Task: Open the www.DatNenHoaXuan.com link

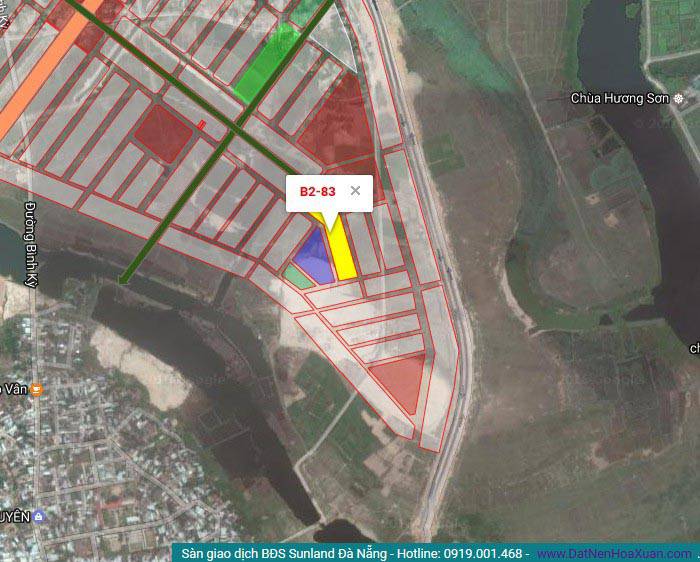Action: [x=613, y=553]
